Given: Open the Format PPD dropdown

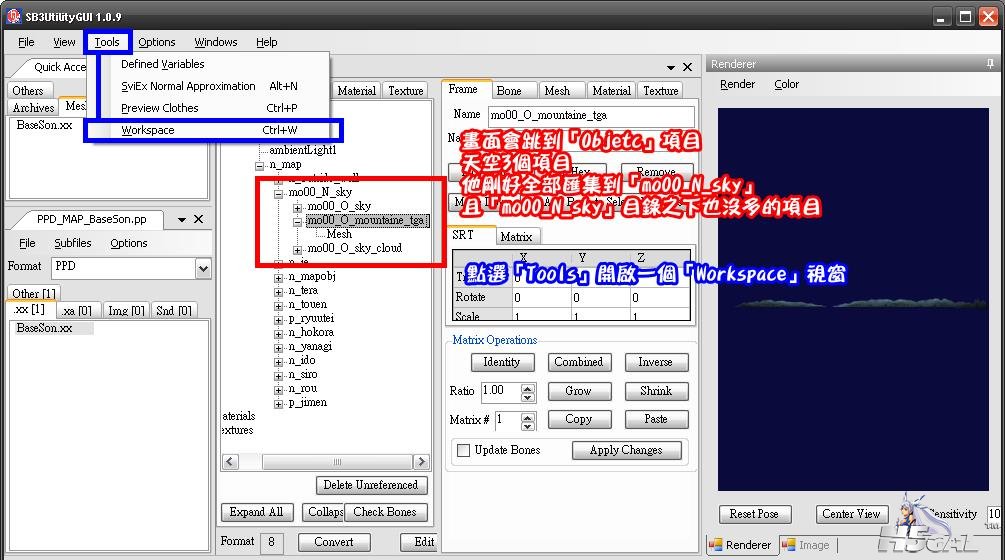Looking at the screenshot, I should 203,268.
